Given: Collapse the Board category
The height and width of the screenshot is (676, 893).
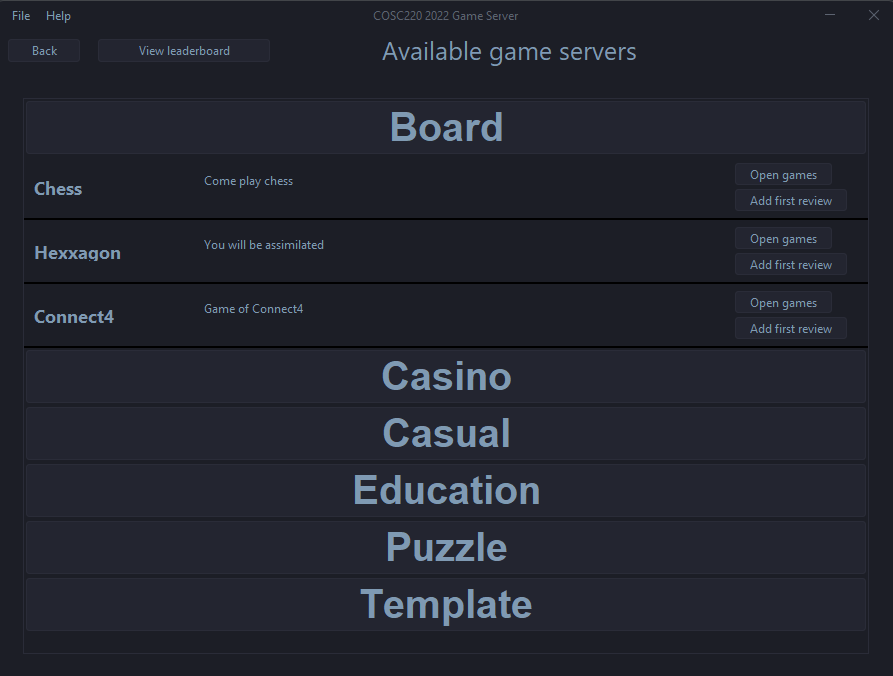Looking at the screenshot, I should click(446, 127).
